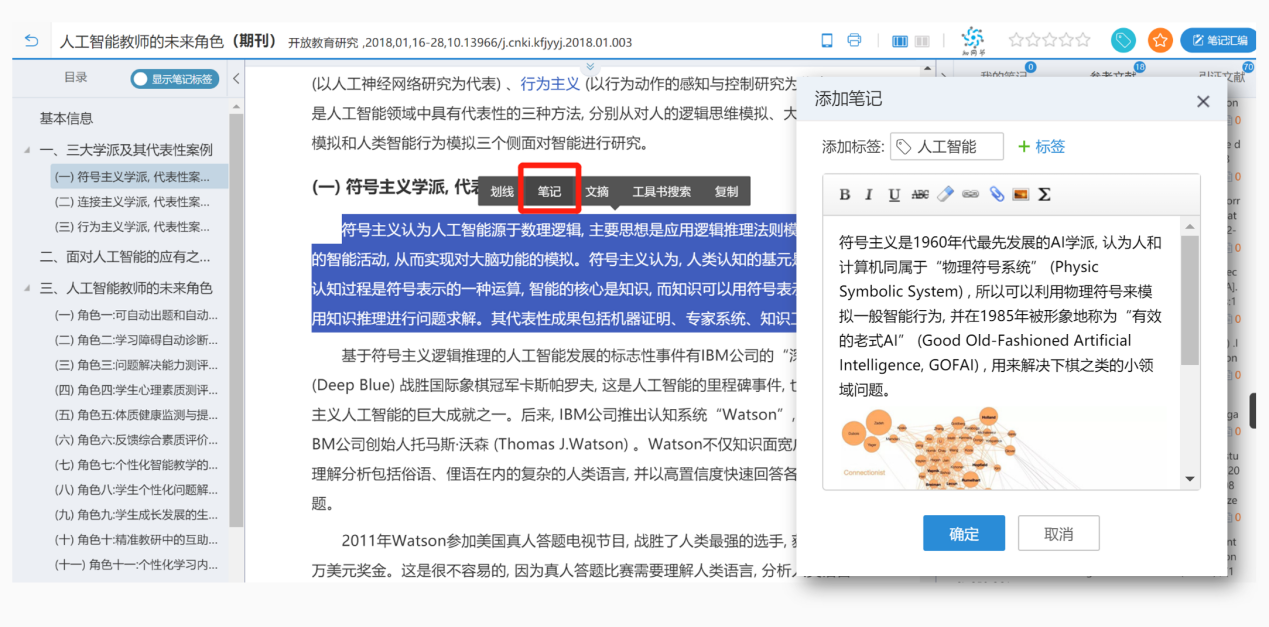The width and height of the screenshot is (1269, 627).
Task: Rate the article with the fifth star
Action: [x=1083, y=40]
